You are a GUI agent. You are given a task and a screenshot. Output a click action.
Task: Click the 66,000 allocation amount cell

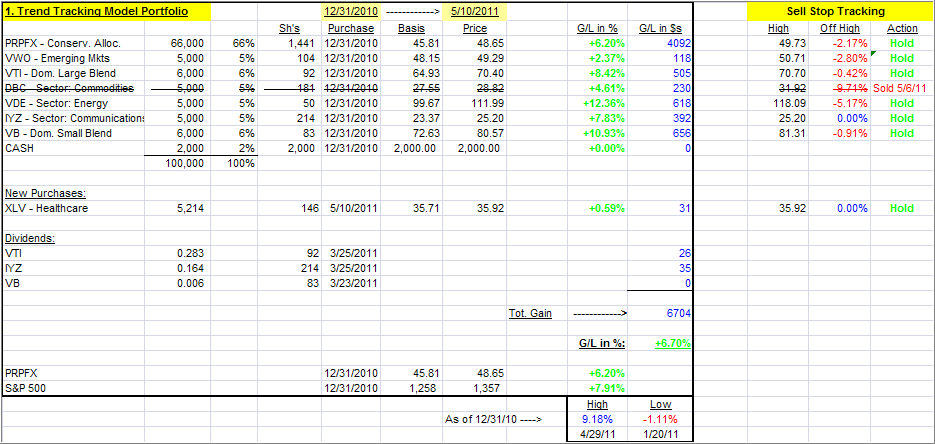click(178, 44)
